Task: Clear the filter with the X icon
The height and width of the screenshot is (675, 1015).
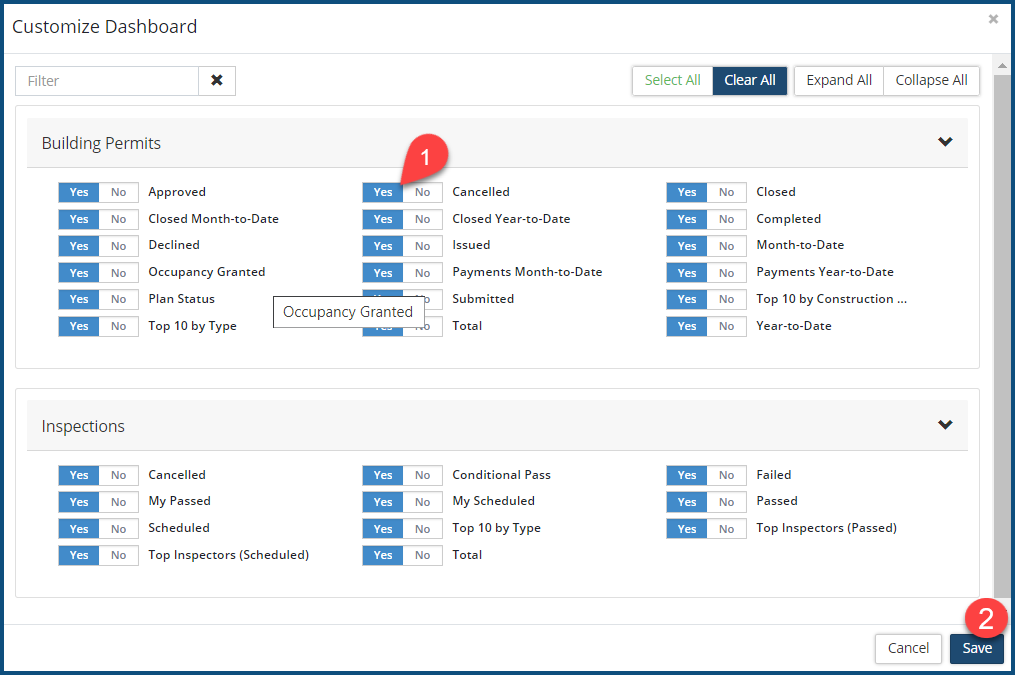Action: click(217, 81)
